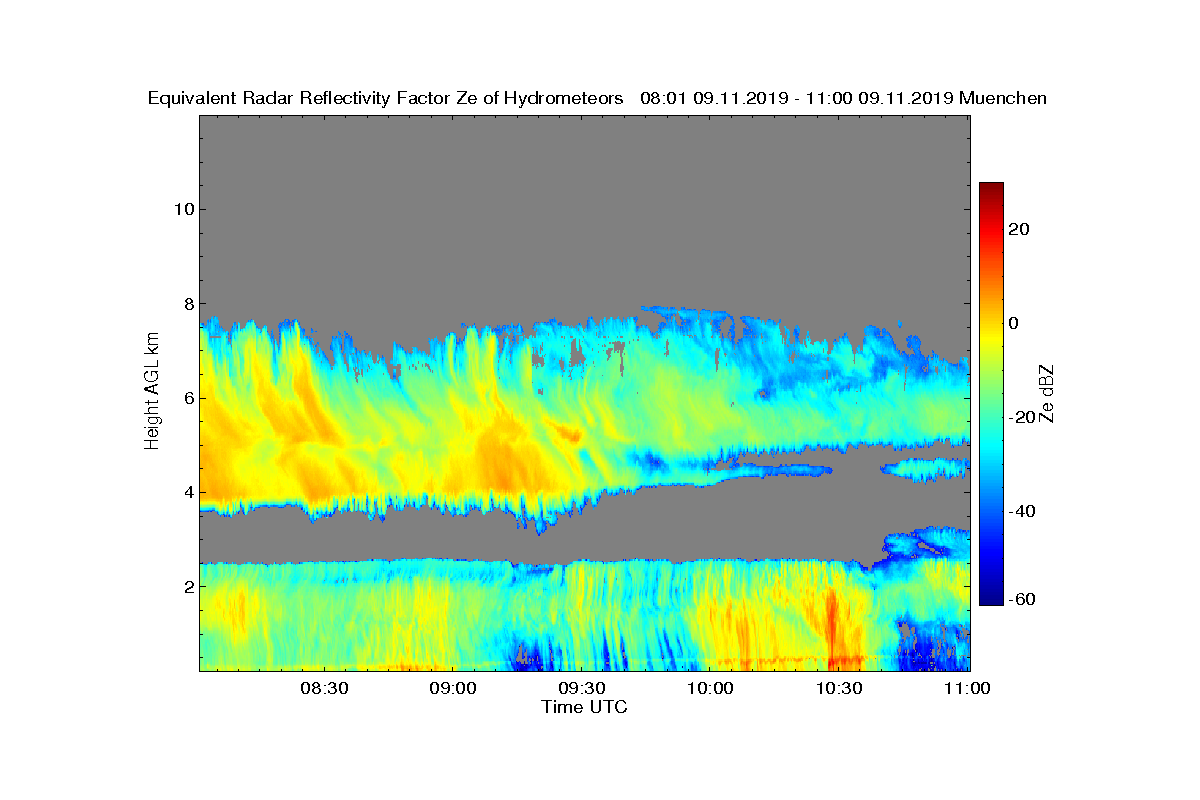Click the reflectivity color scale bar
Screen dimensions: 1200x800
click(x=991, y=394)
